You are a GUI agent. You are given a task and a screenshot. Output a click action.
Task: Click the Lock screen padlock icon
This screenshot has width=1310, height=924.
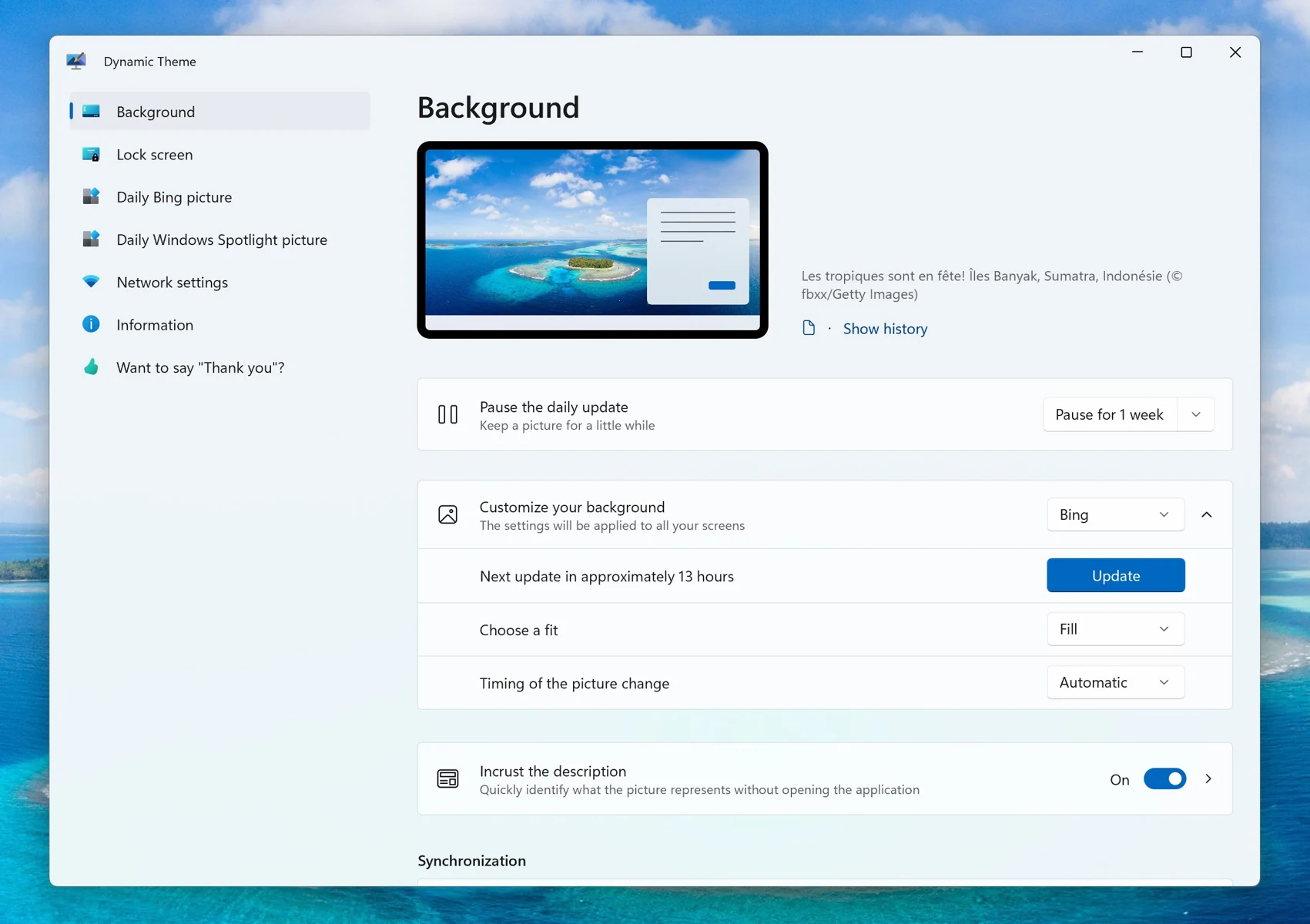coord(91,155)
